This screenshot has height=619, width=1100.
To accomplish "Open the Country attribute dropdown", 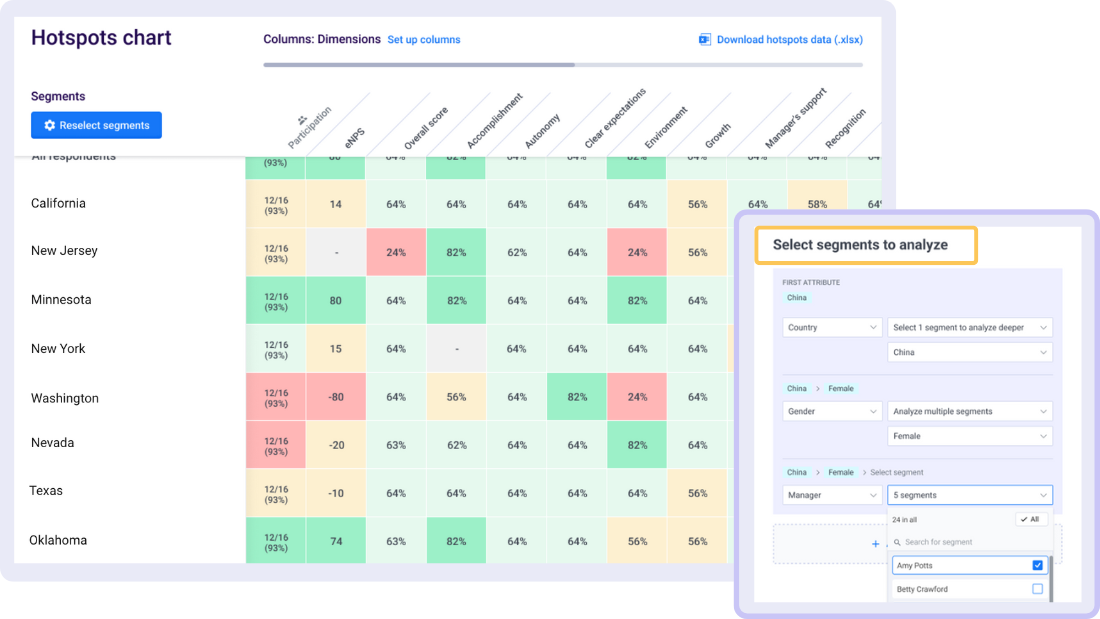I will 832,327.
